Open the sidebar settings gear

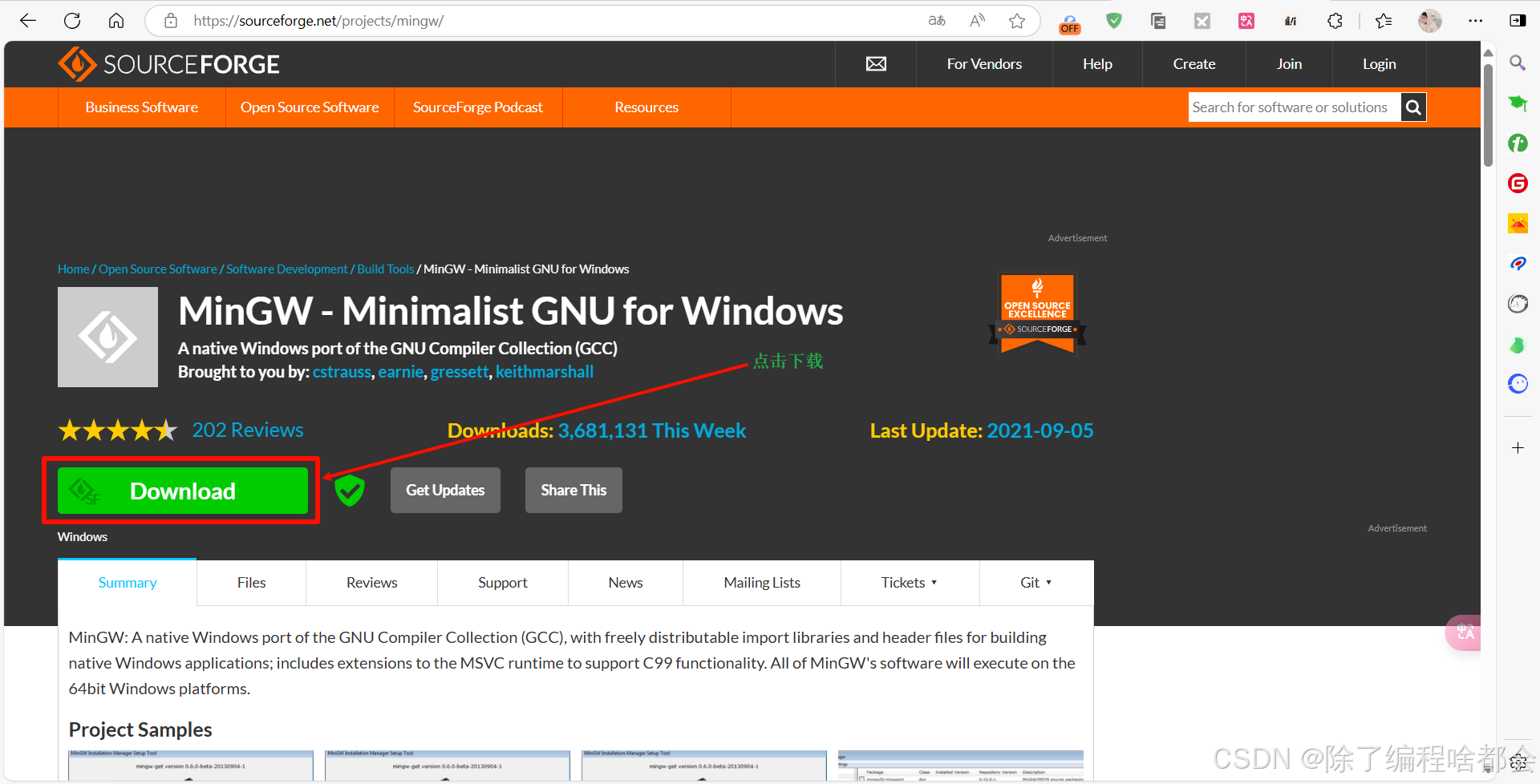[x=1518, y=762]
